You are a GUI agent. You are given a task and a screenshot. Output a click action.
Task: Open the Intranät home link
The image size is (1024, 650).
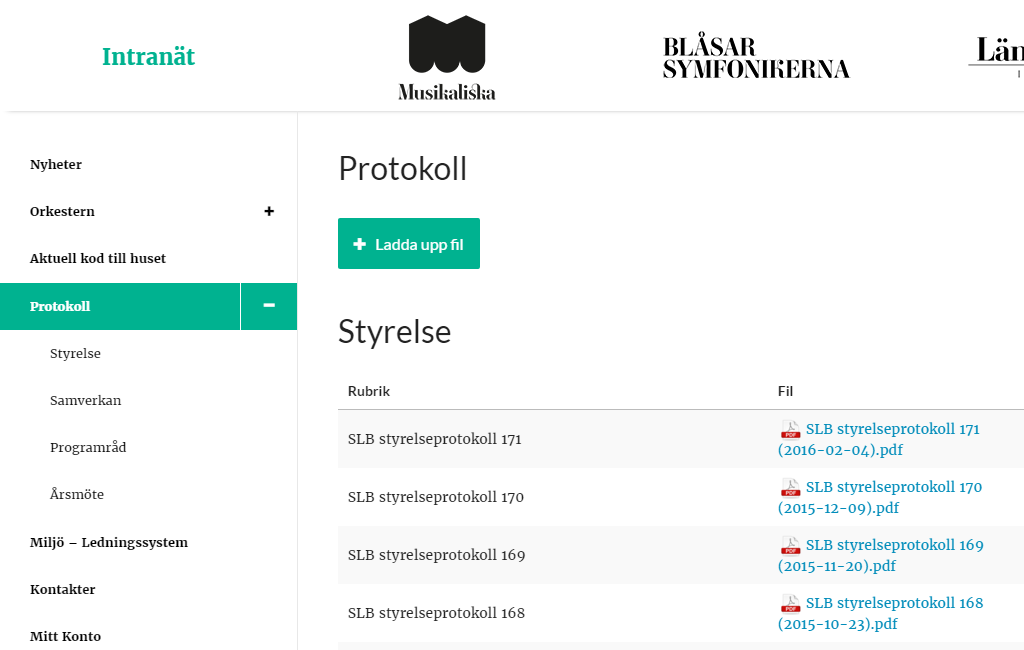tap(148, 57)
